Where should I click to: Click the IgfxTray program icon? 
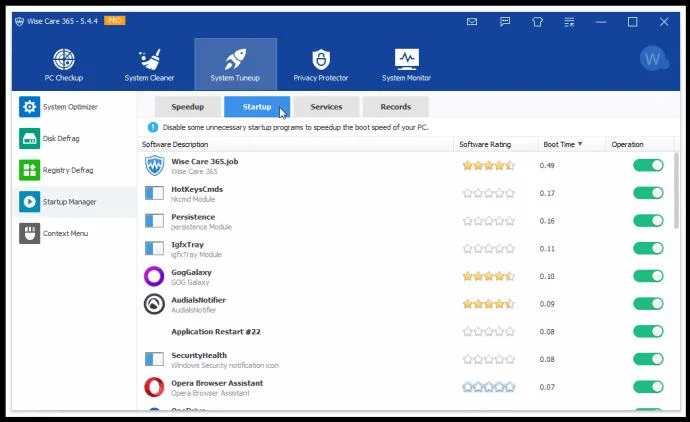[x=154, y=249]
